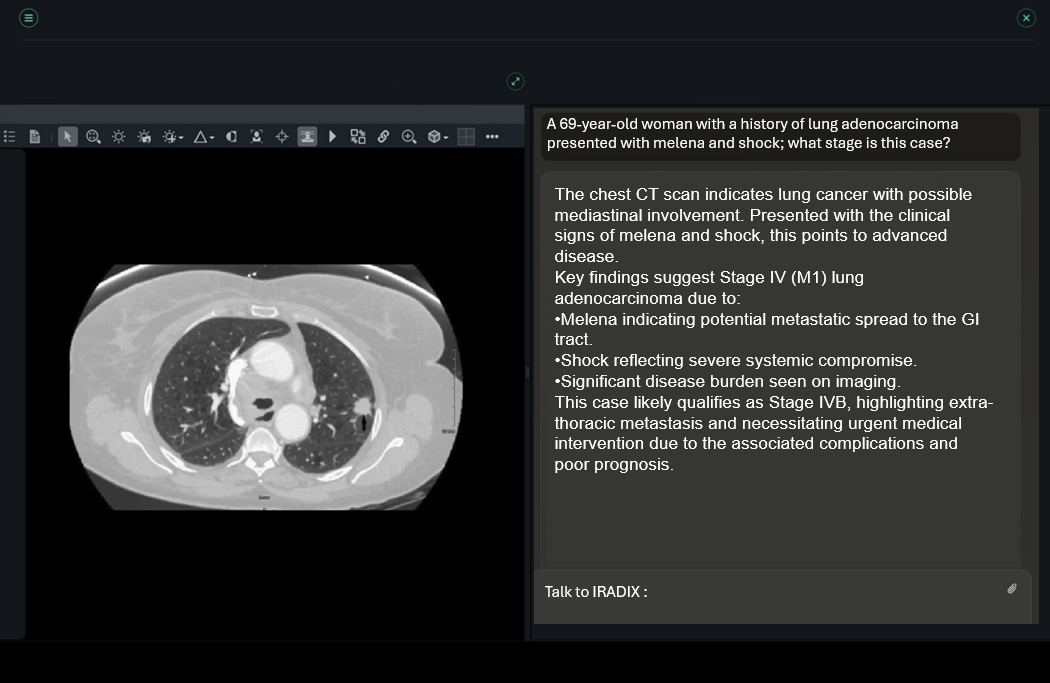Toggle the invert contrast icon

231,136
